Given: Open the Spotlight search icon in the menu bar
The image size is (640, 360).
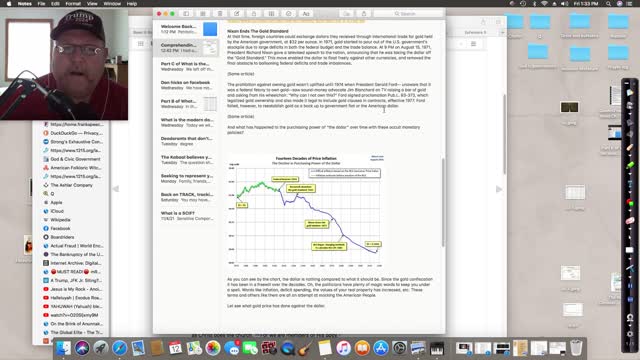Looking at the screenshot, I should tap(608, 4).
